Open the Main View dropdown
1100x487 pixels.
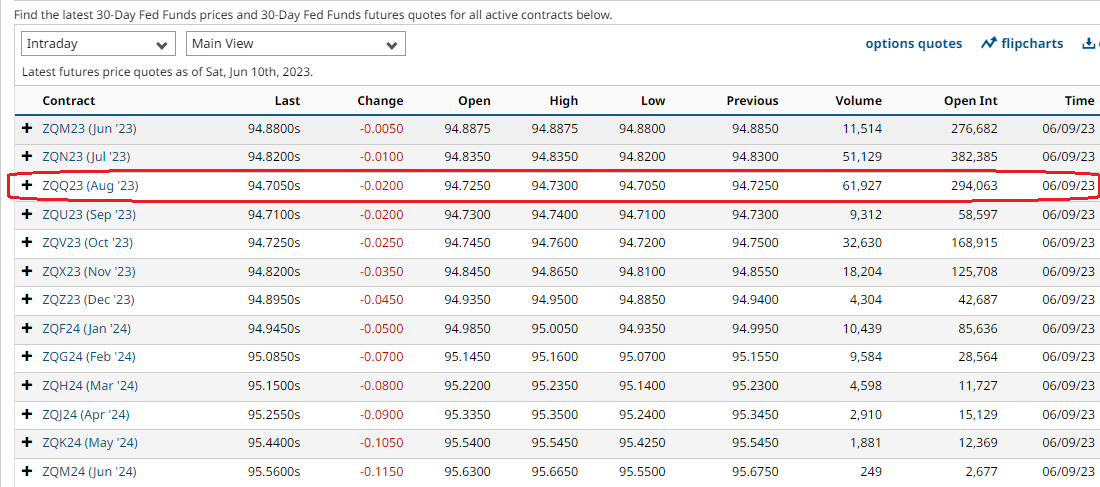(295, 44)
